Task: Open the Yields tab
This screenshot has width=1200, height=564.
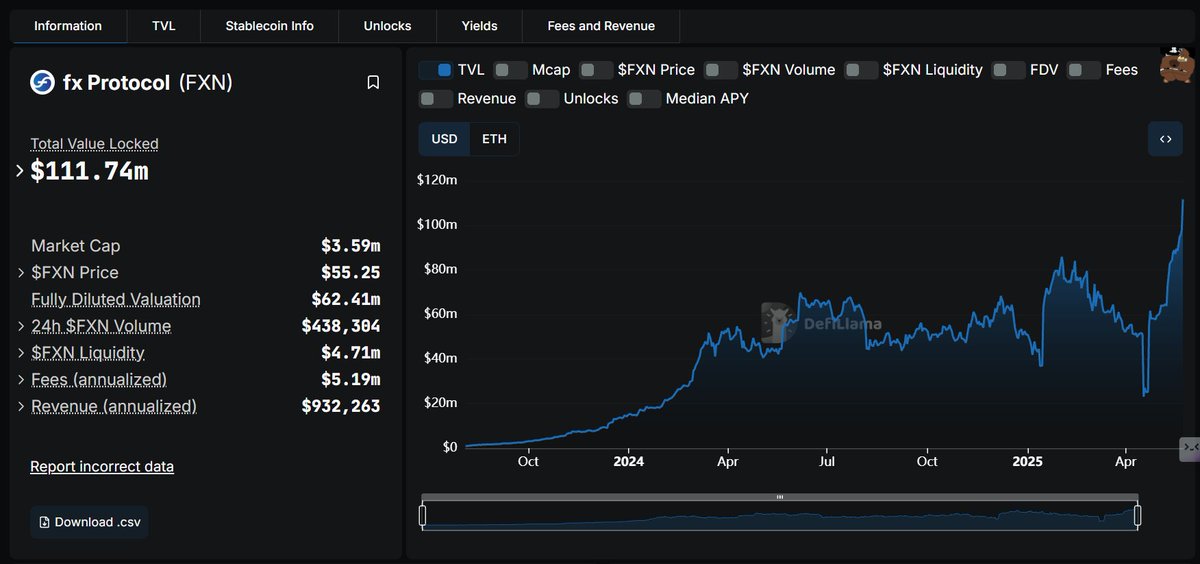Action: point(480,26)
